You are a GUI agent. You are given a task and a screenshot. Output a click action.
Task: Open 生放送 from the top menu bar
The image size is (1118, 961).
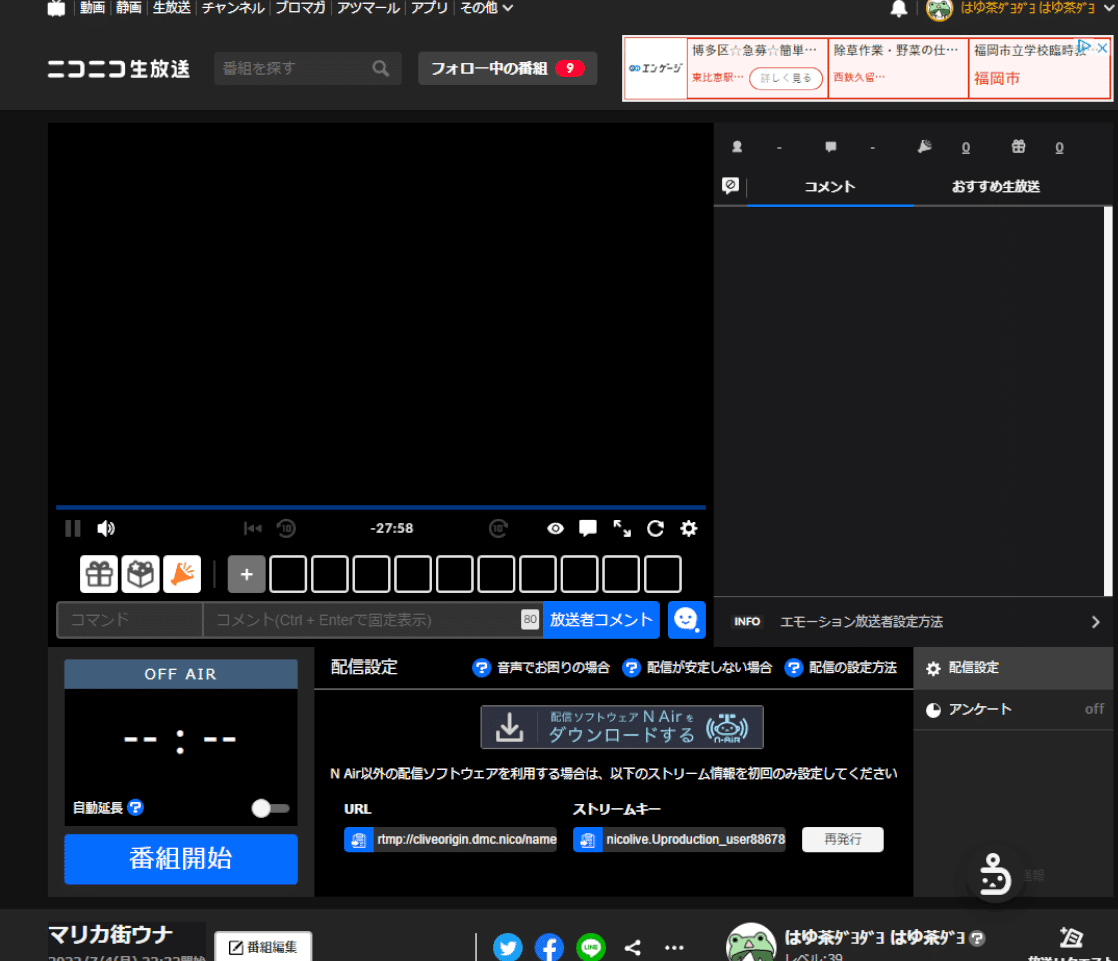point(171,8)
